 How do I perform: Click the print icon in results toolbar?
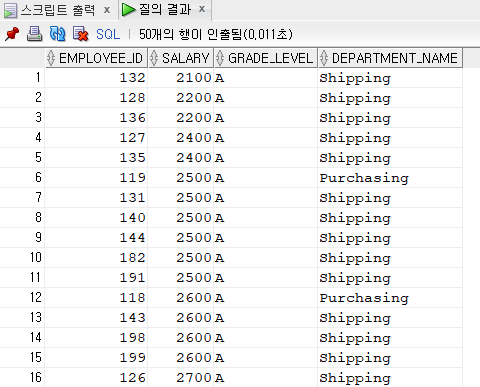coord(34,34)
